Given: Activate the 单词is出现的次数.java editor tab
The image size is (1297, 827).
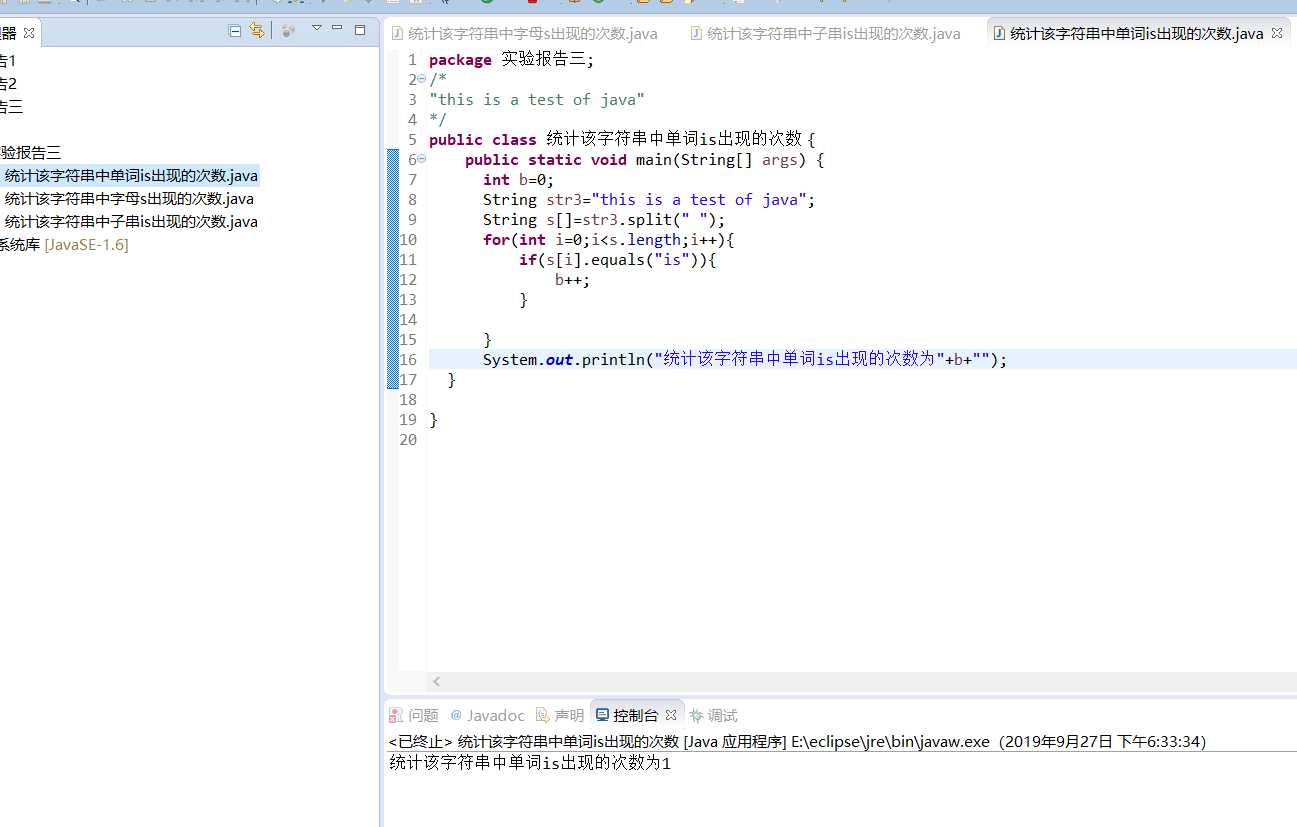Looking at the screenshot, I should tap(1137, 34).
